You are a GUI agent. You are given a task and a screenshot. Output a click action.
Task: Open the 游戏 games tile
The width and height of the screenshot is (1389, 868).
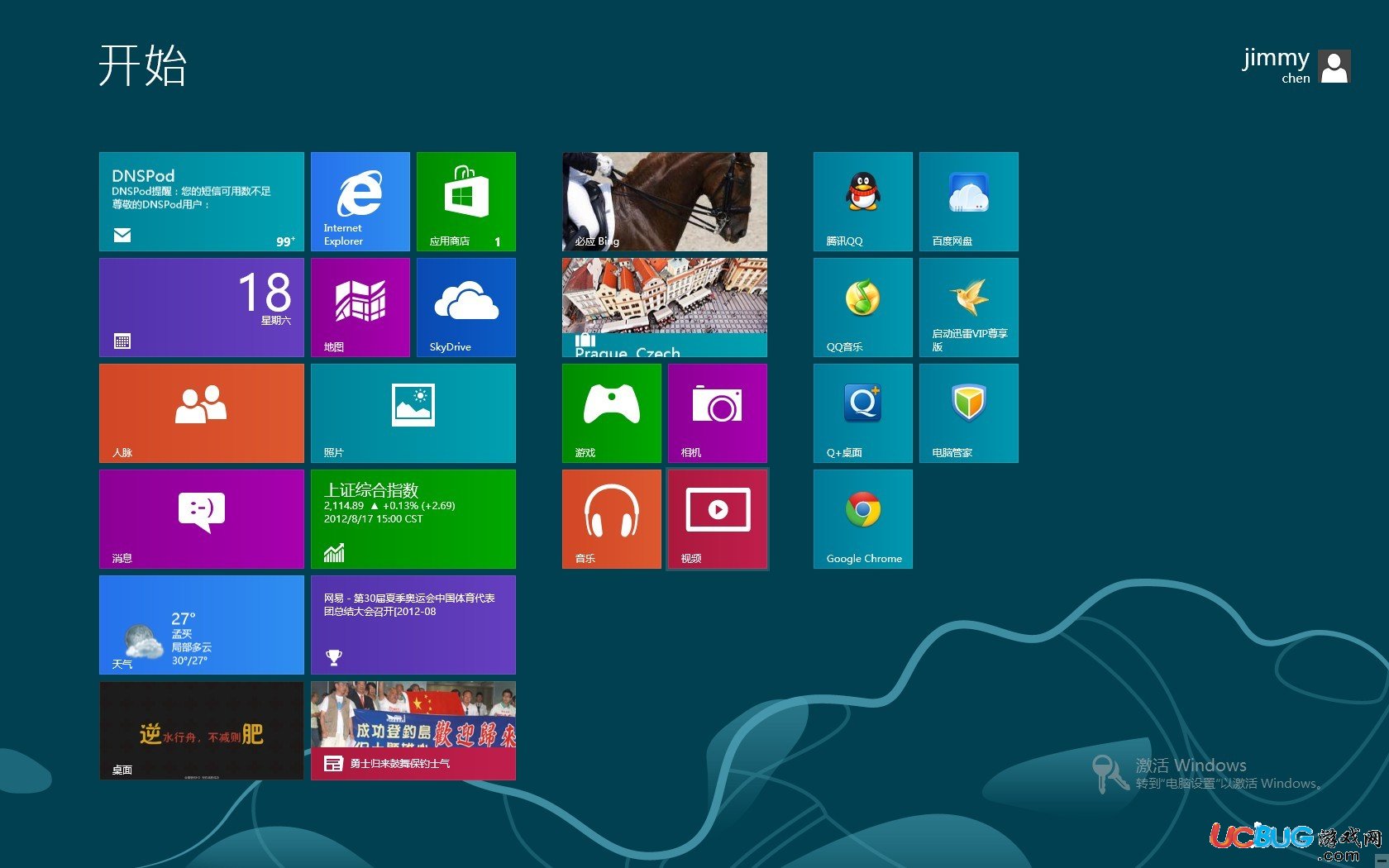tap(612, 413)
